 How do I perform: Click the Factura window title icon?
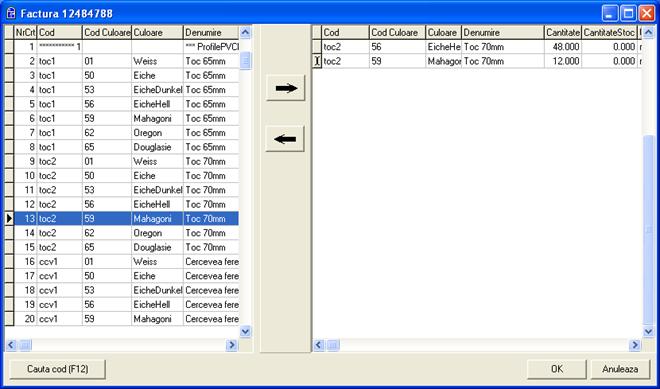click(11, 13)
